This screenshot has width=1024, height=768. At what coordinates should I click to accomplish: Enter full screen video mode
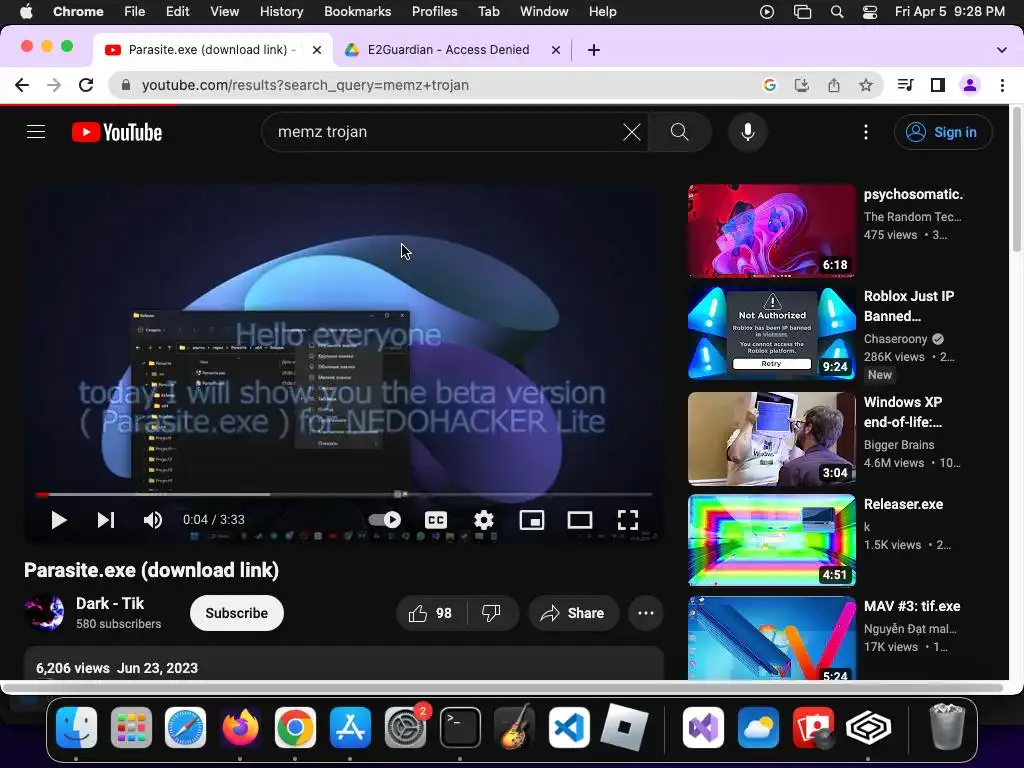click(628, 520)
